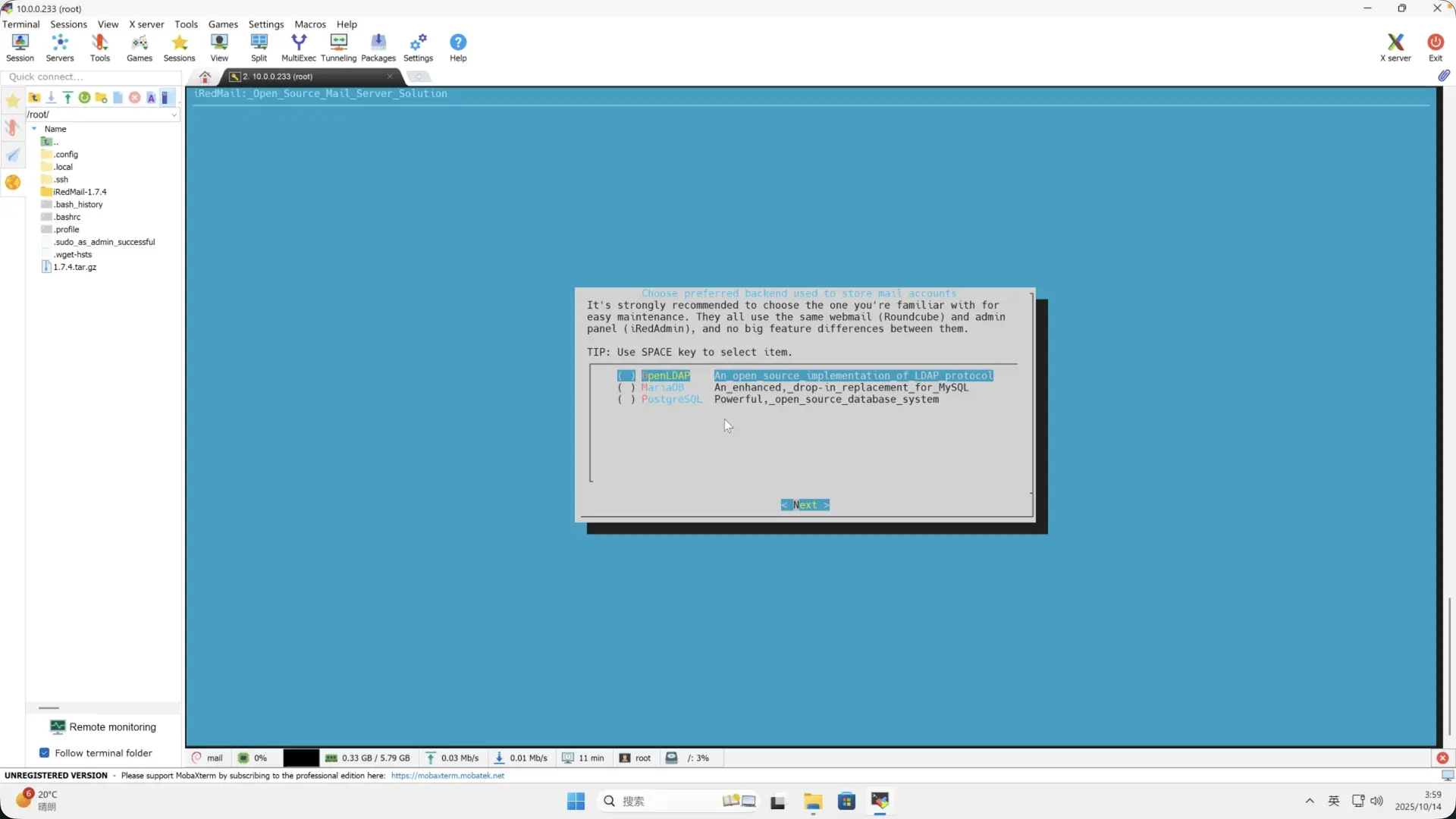
Task: Open the Macros menu
Action: tap(309, 24)
